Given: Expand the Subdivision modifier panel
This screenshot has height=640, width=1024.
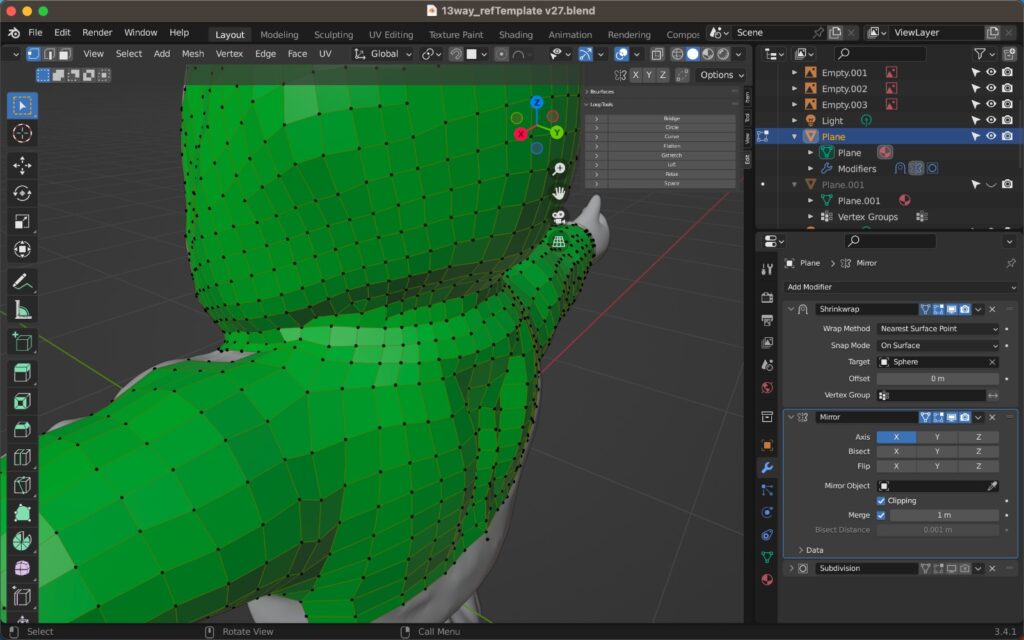Looking at the screenshot, I should pos(792,568).
